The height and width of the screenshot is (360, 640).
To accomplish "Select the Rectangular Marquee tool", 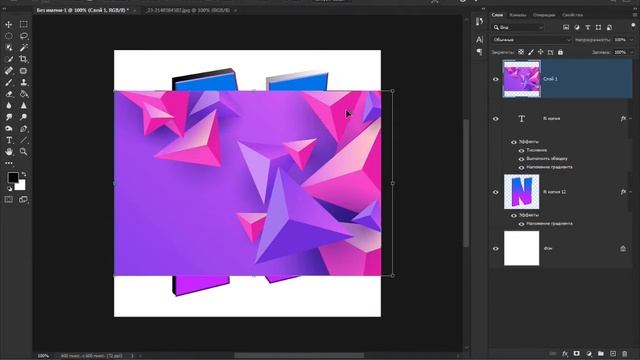I will point(24,24).
